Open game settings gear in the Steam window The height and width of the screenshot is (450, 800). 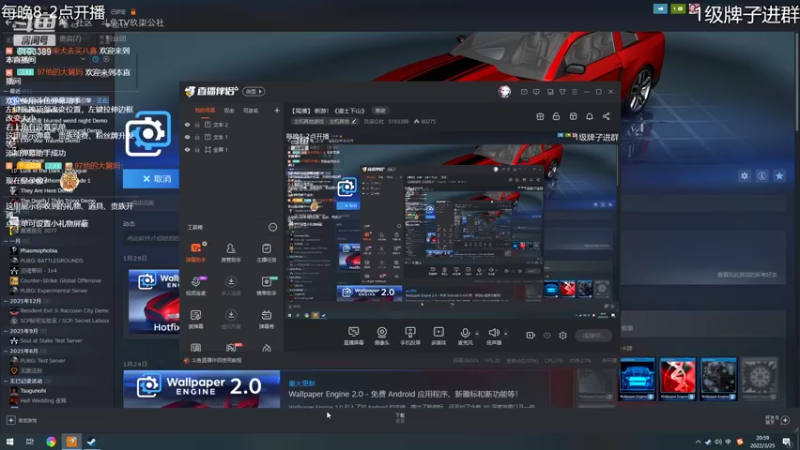744,176
